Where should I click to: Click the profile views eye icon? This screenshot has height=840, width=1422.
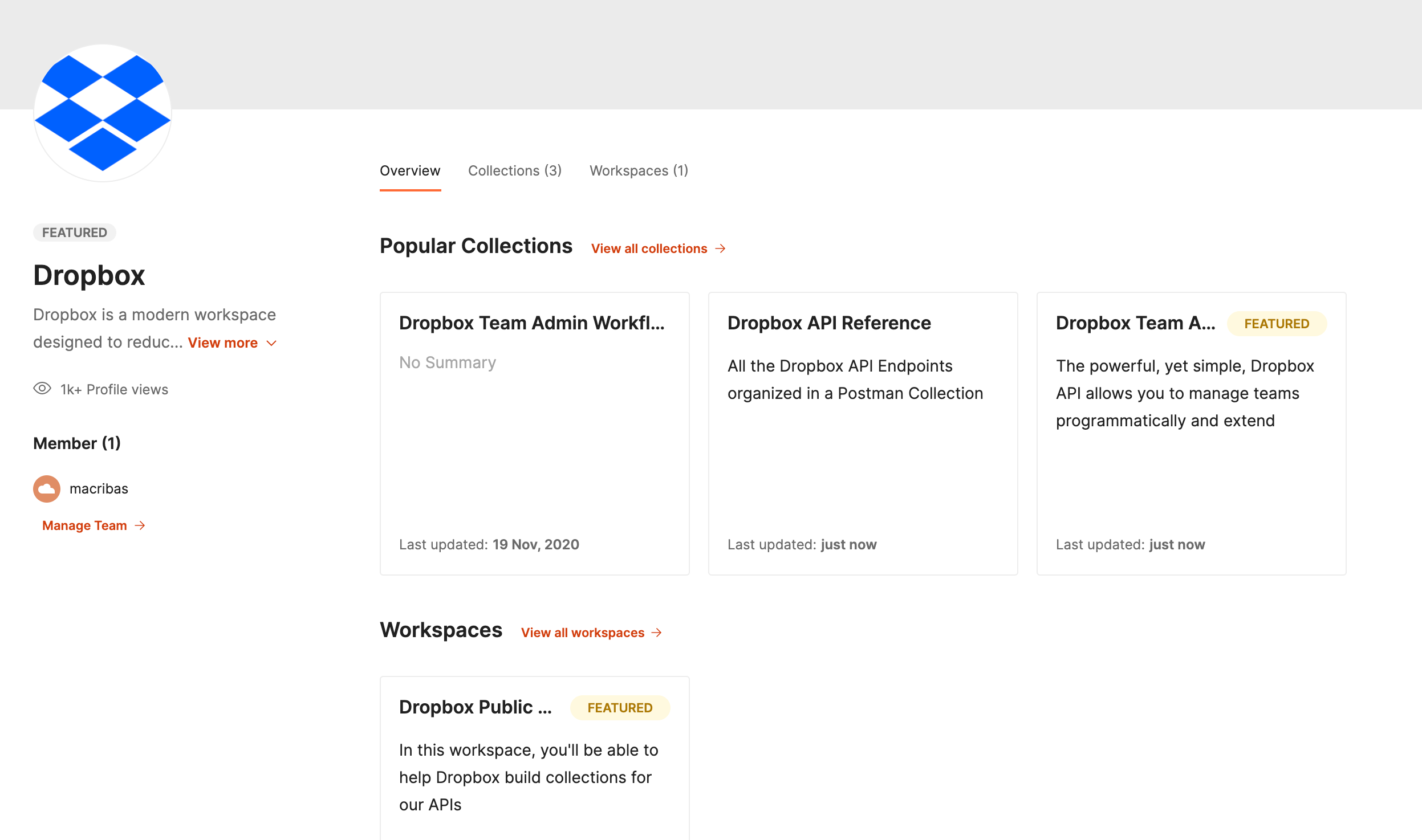coord(42,389)
